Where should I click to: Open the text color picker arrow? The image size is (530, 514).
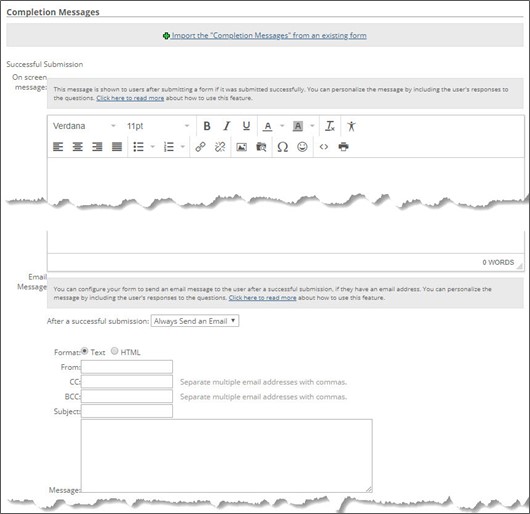coord(282,126)
